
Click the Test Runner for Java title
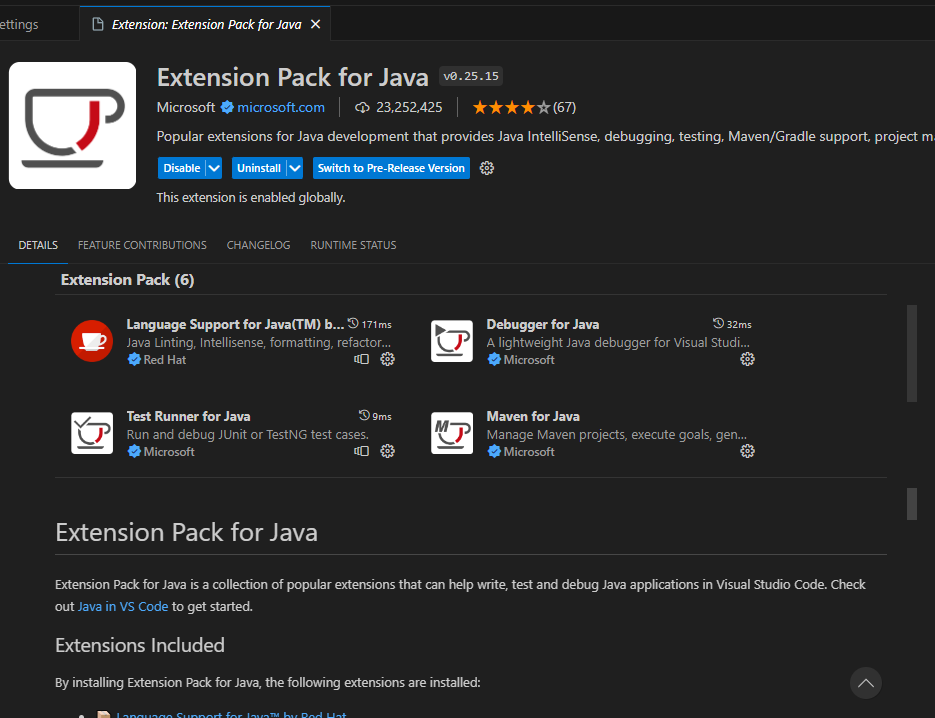[x=188, y=416]
